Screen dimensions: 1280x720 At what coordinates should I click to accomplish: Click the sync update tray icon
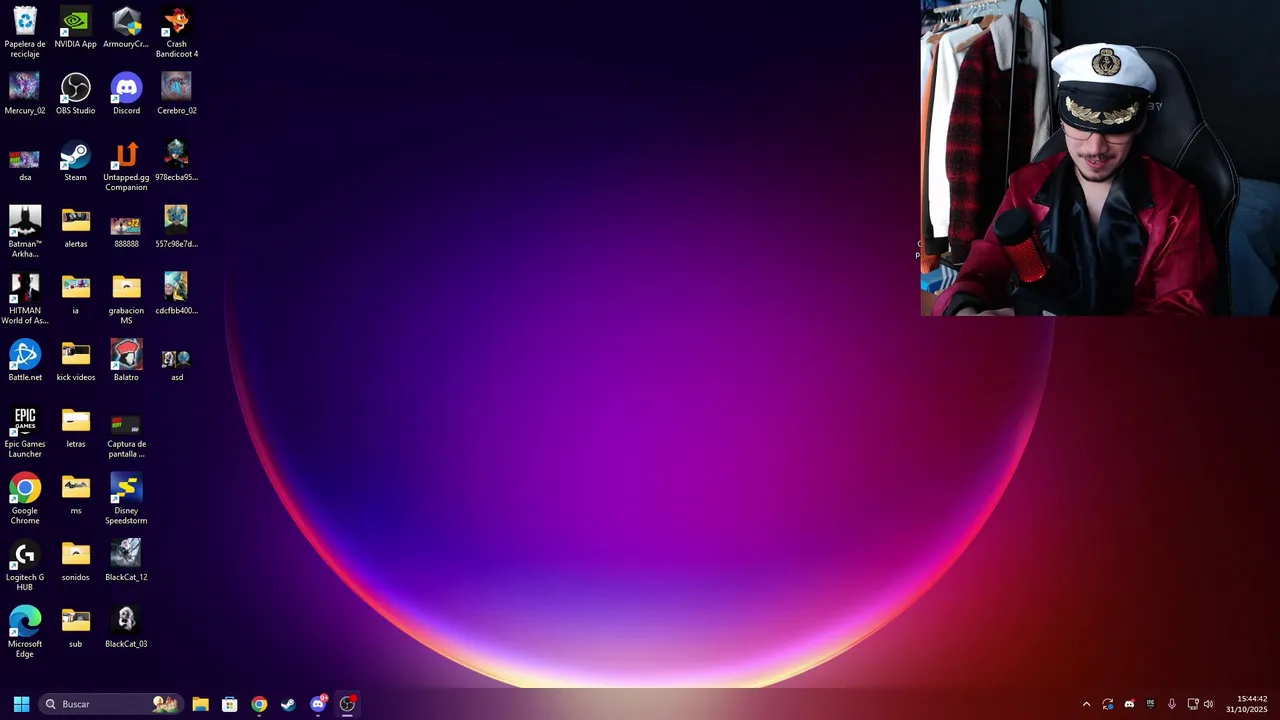[x=1108, y=704]
